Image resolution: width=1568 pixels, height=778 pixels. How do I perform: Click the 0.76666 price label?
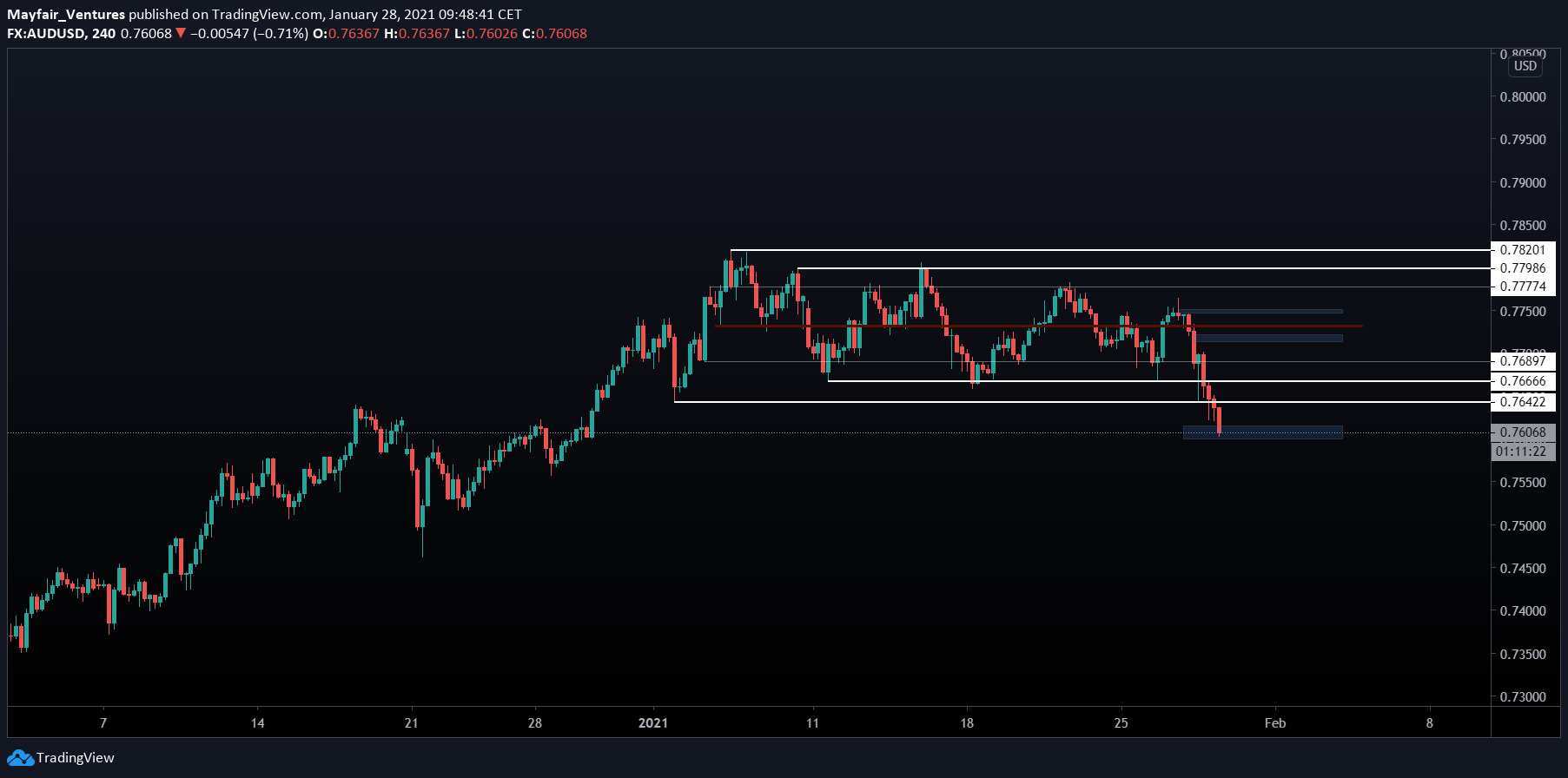coord(1523,381)
